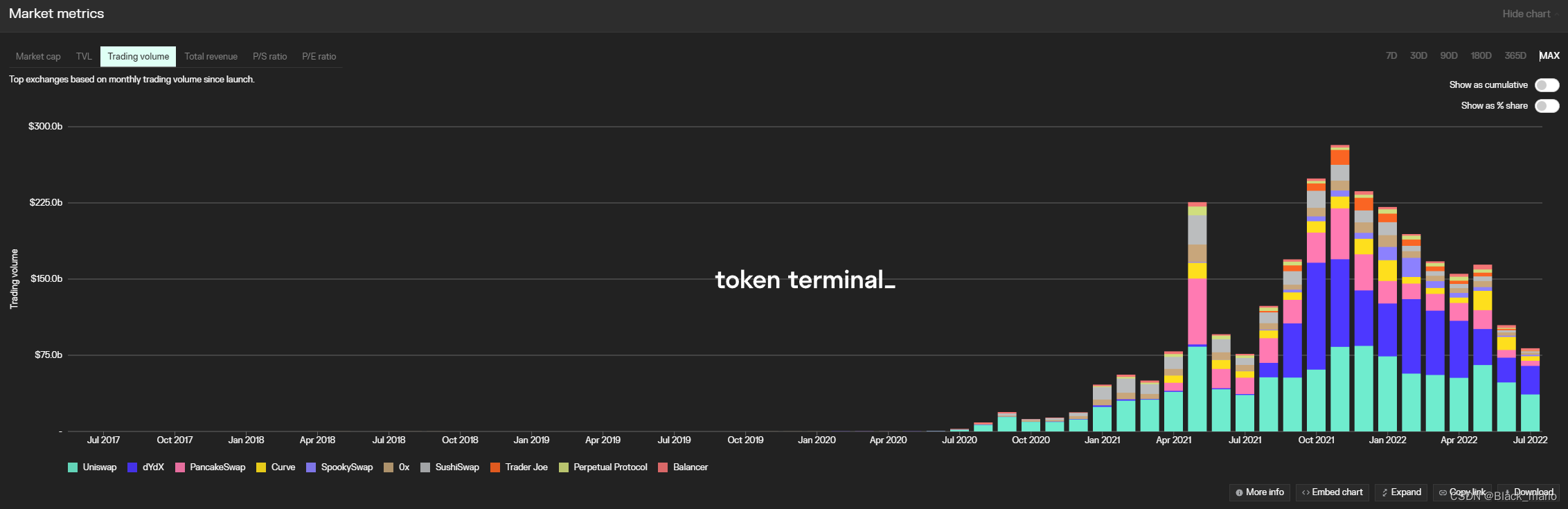1568x509 pixels.
Task: Click the Jul 2017 axis label
Action: [x=103, y=440]
